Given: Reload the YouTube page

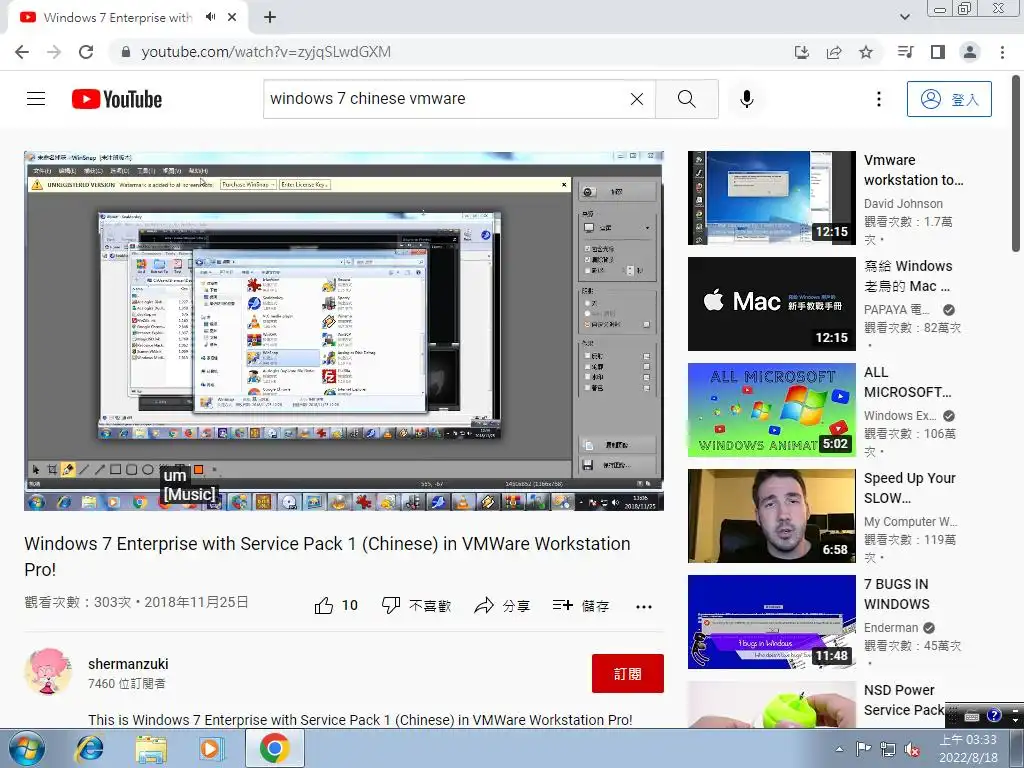Looking at the screenshot, I should tap(86, 52).
